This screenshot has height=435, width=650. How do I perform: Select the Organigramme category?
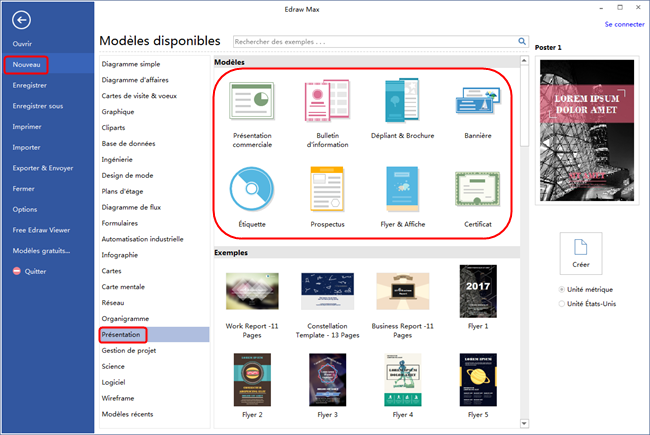click(x=125, y=319)
